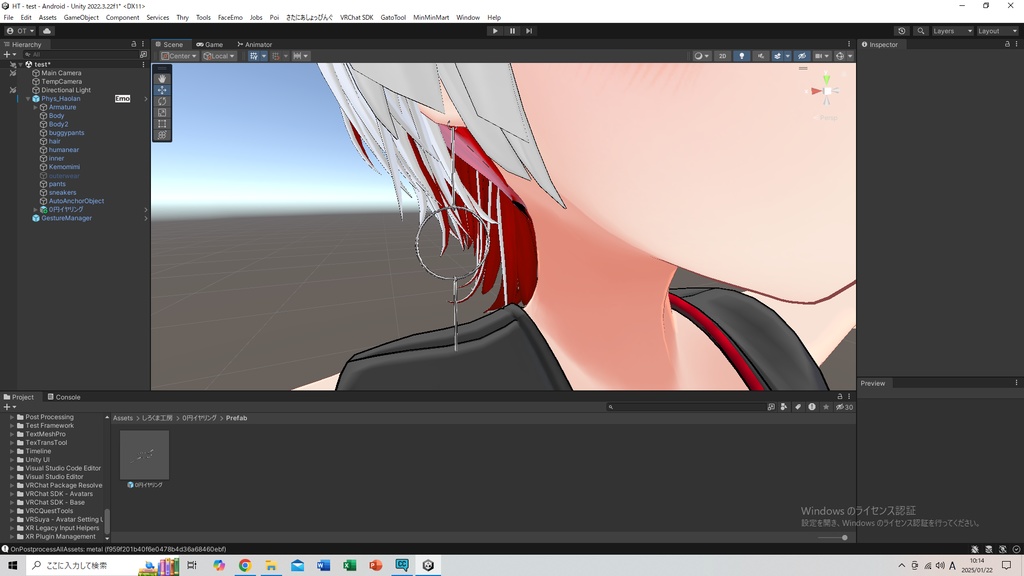Expand Armature in Hierarchy

click(x=36, y=107)
